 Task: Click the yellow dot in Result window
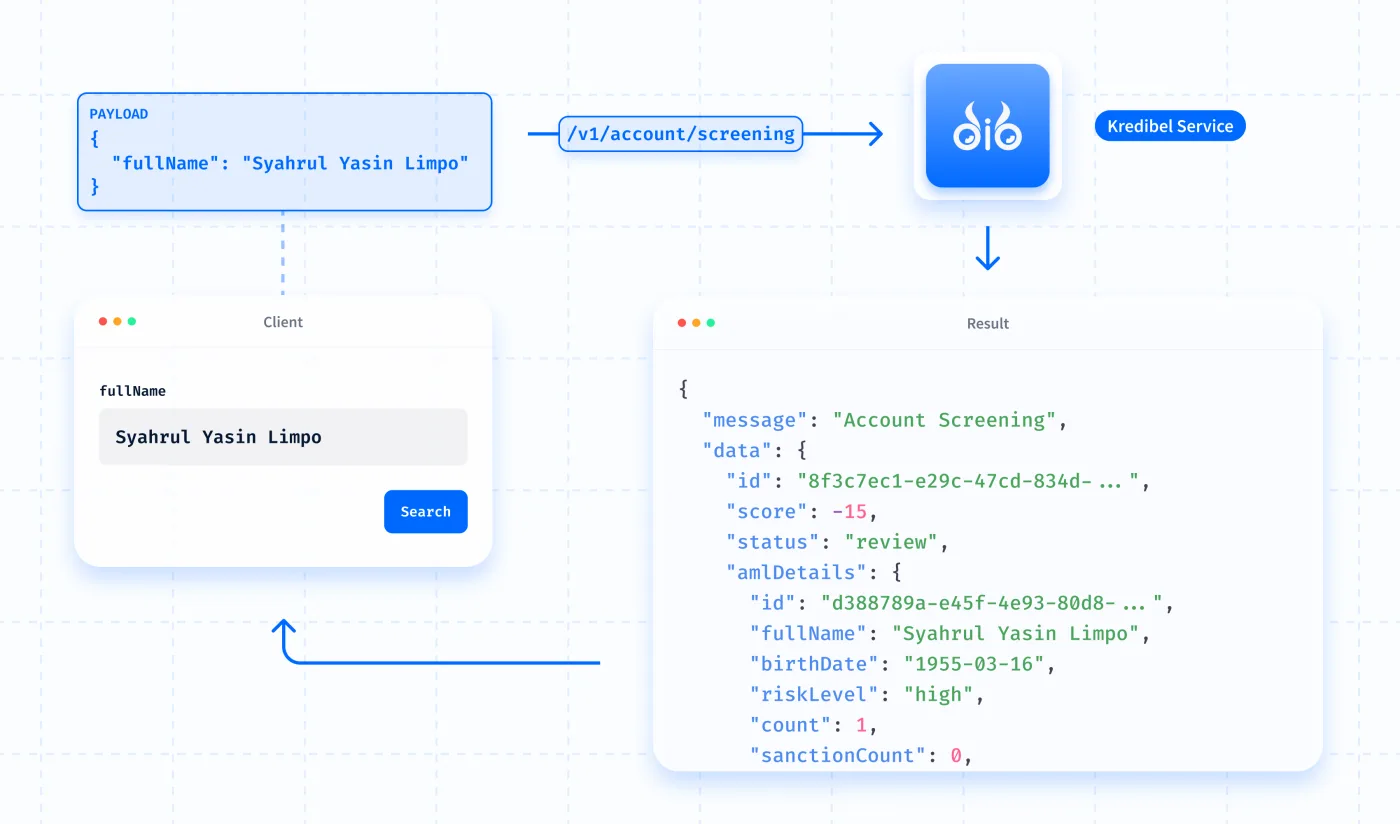pos(696,323)
